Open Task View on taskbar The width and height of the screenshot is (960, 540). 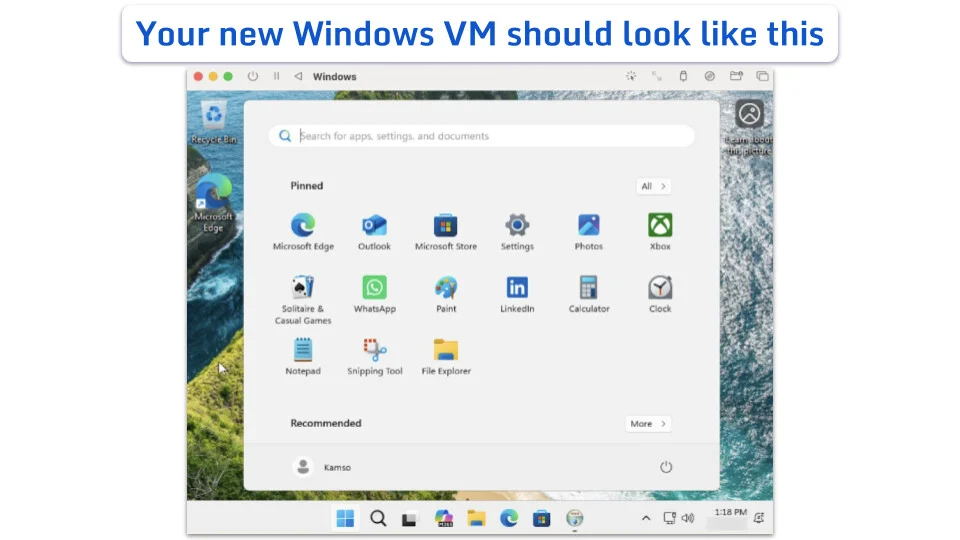coord(409,519)
